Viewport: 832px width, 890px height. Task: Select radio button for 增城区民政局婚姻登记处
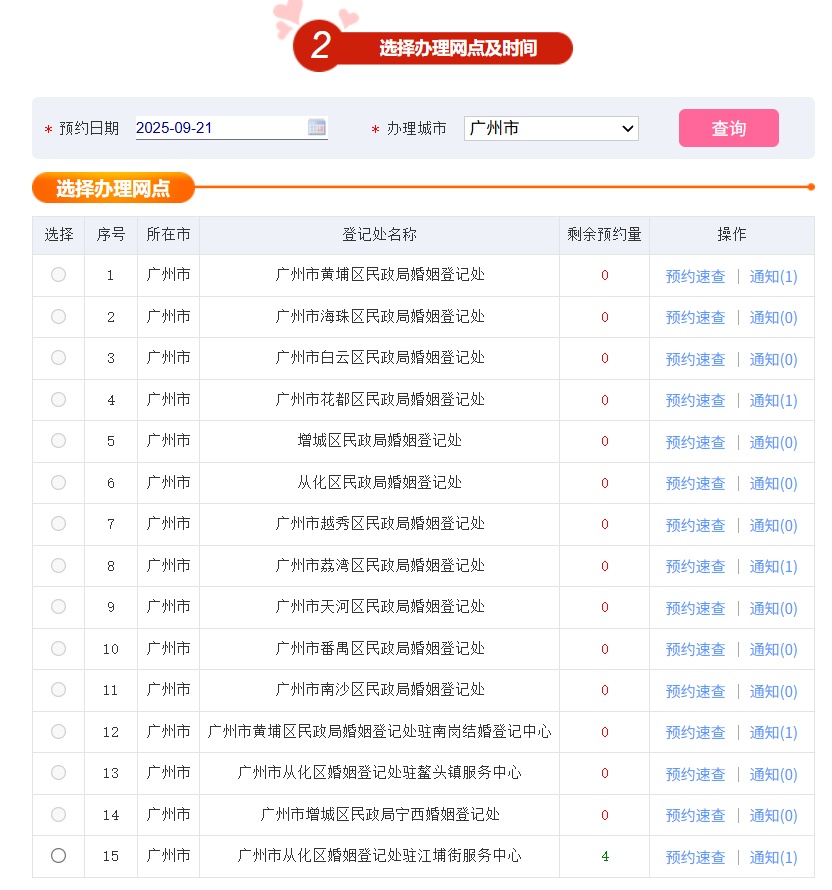[58, 441]
